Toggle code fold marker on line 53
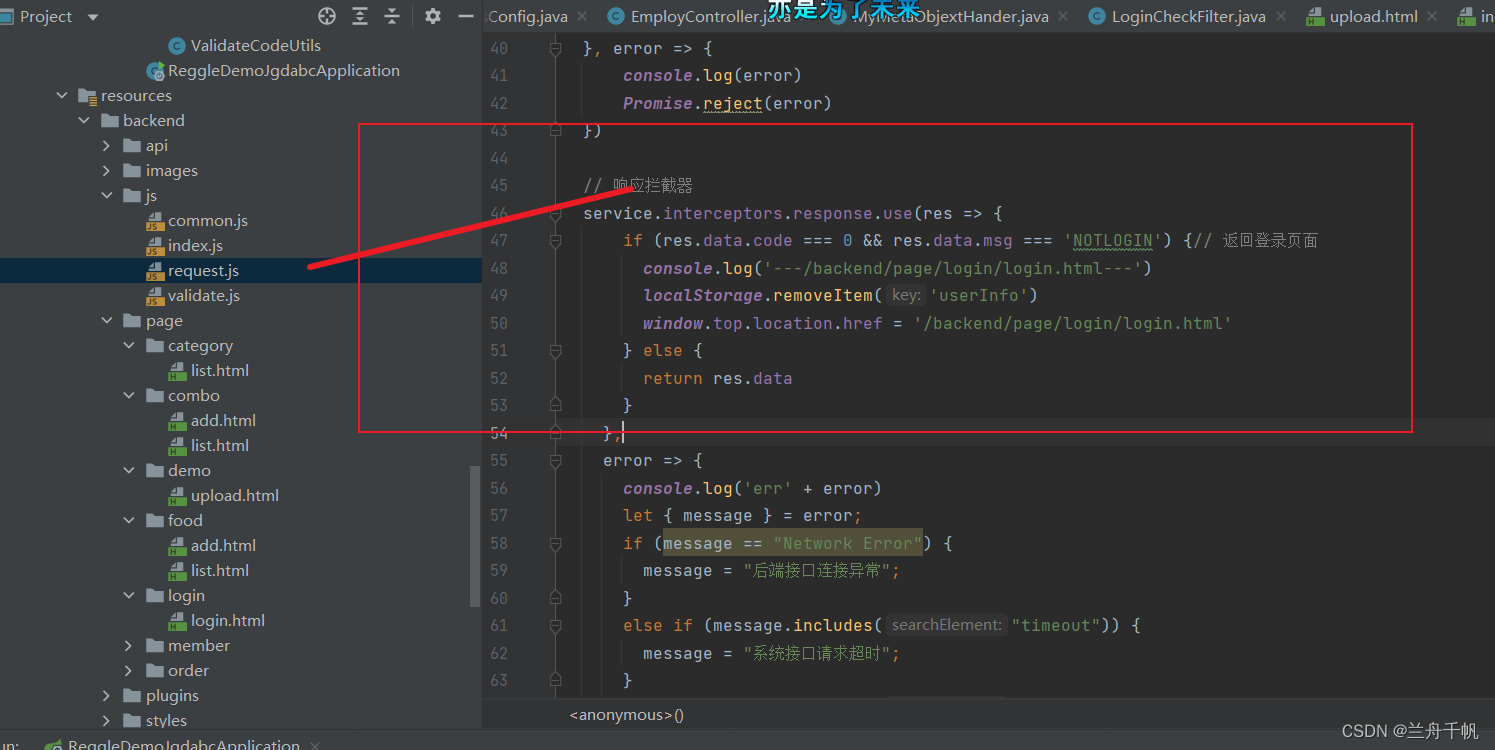This screenshot has height=750, width=1495. click(x=556, y=405)
